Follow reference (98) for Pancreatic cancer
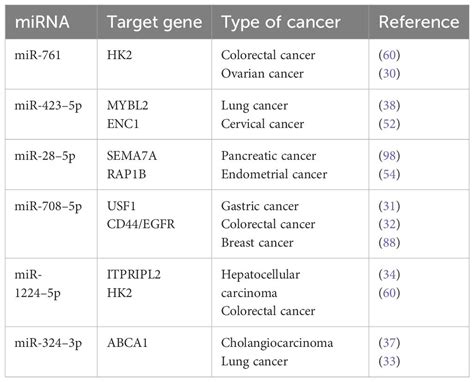Screen dimensions: 474x382 click(x=389, y=156)
